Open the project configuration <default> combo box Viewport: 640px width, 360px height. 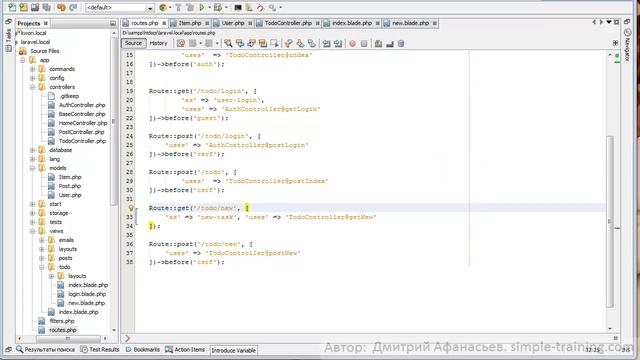pos(119,7)
